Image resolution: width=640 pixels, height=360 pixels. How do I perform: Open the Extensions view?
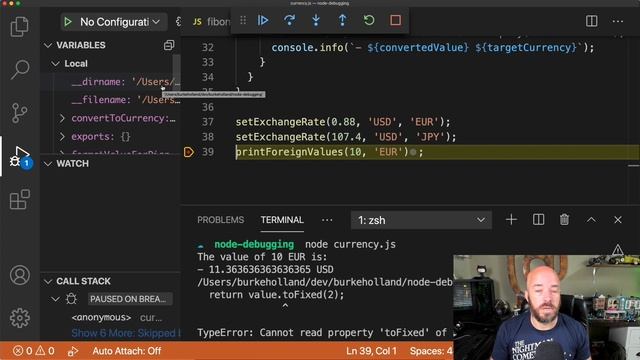click(19, 200)
